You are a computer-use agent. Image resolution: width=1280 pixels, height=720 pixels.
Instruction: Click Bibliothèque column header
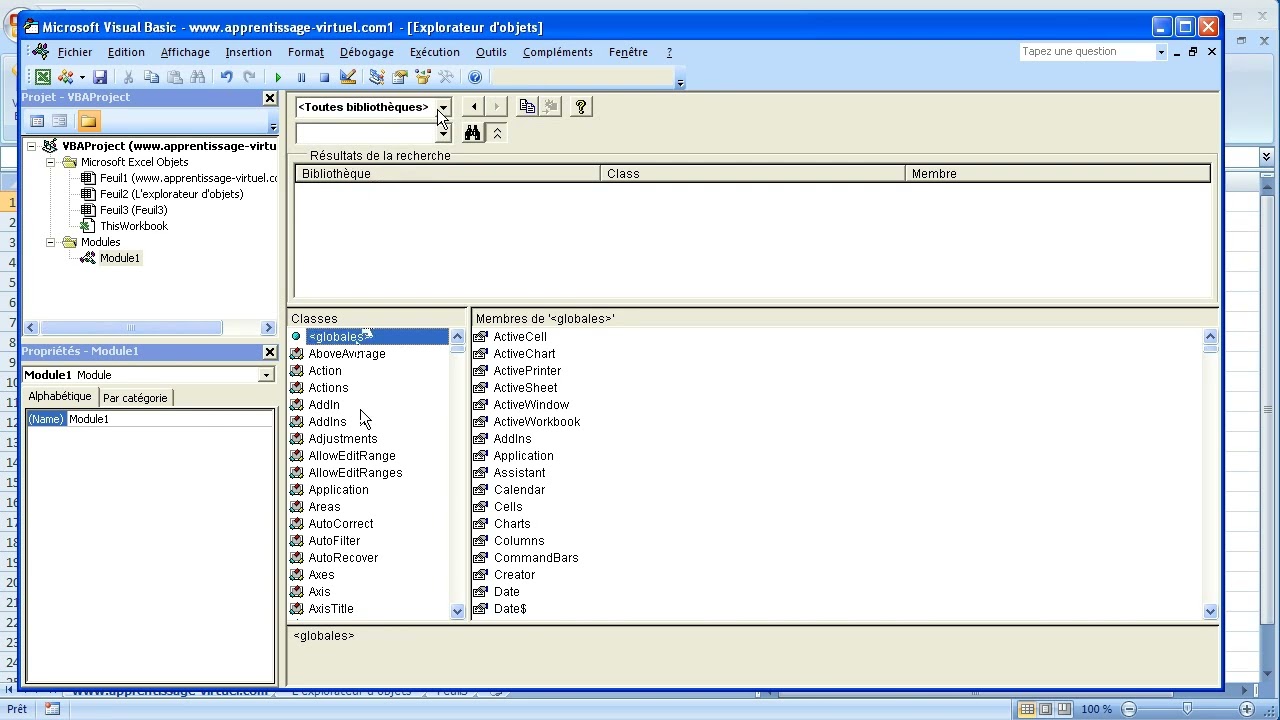(447, 174)
